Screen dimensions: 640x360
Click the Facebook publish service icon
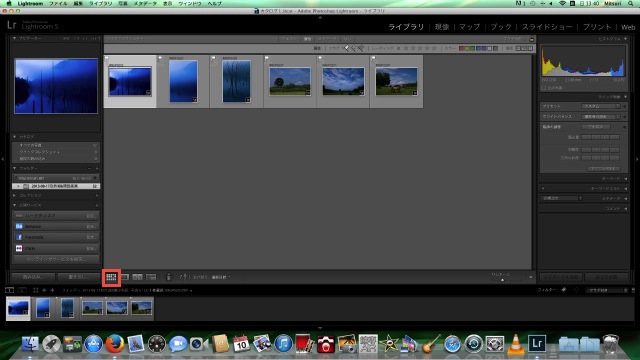19,237
